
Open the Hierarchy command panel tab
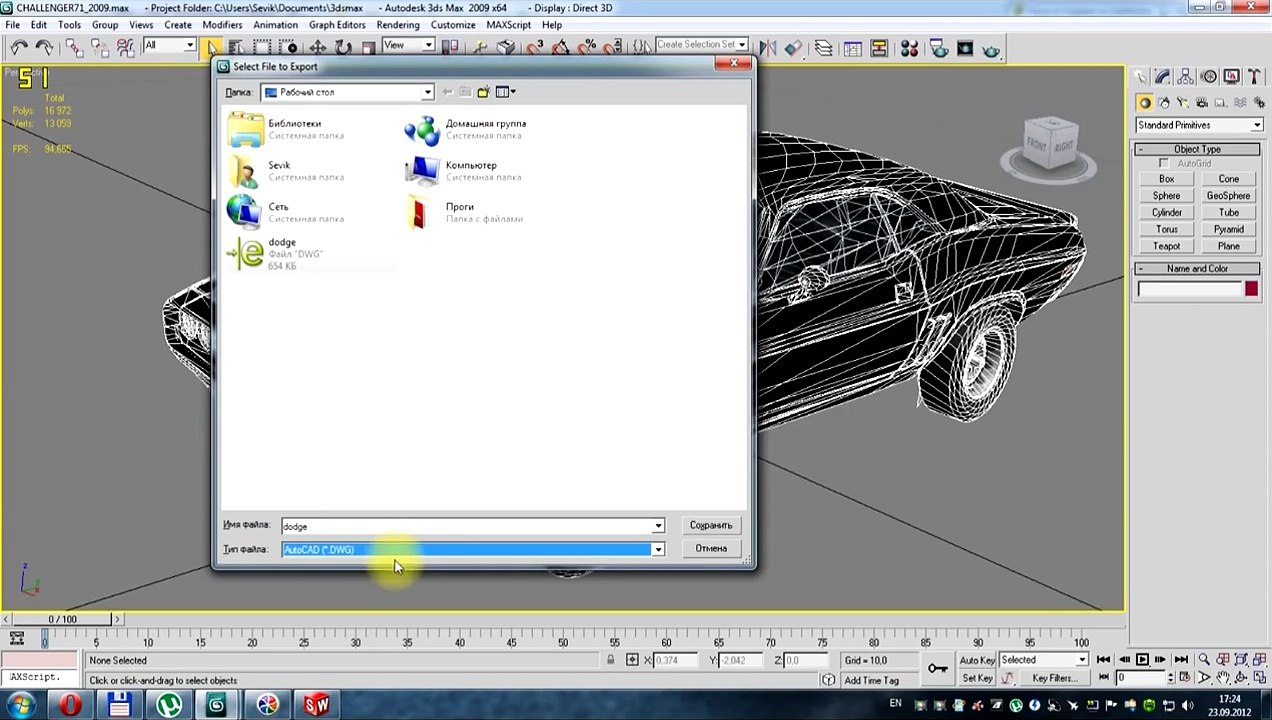click(1185, 77)
